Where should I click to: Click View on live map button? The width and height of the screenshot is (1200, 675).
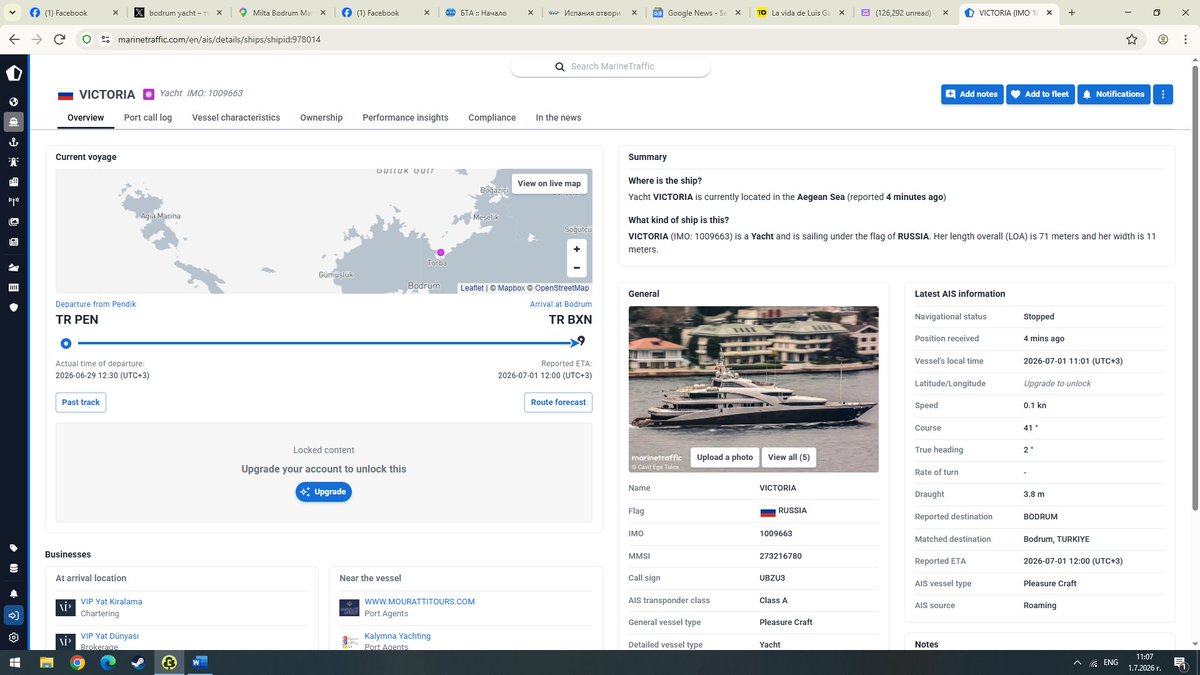pyautogui.click(x=549, y=183)
